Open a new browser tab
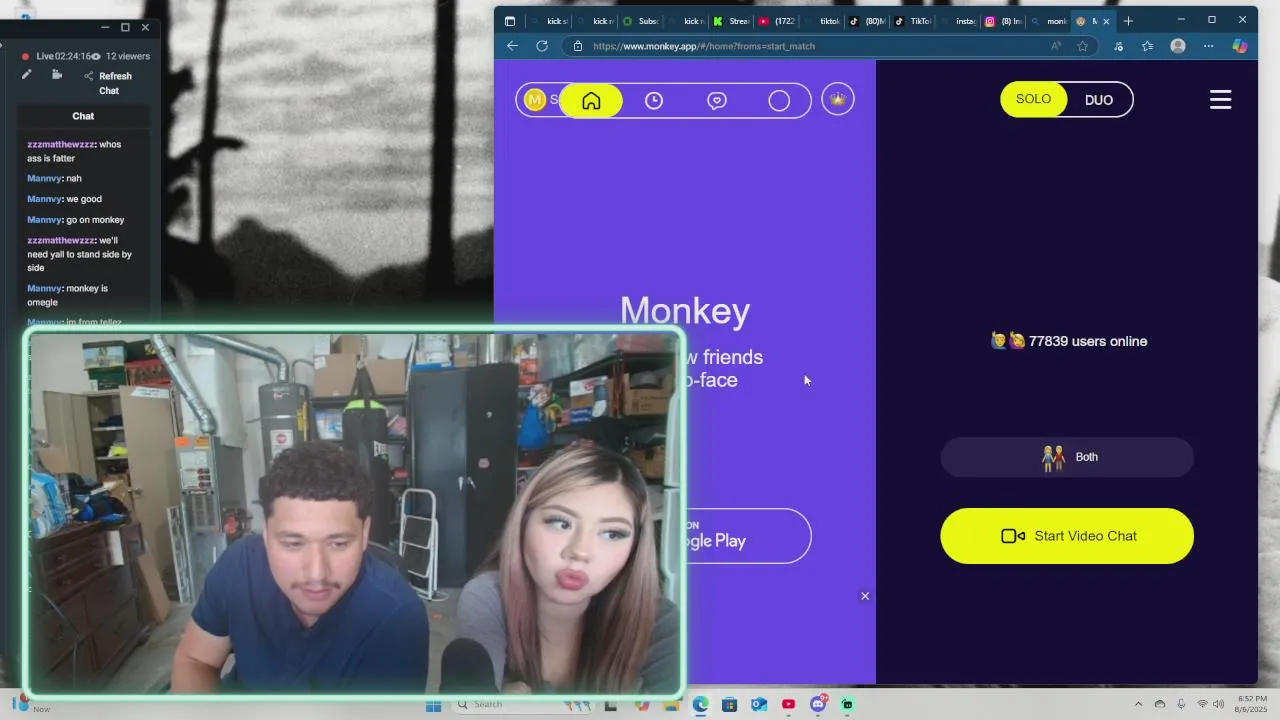The image size is (1280, 720). (1128, 21)
